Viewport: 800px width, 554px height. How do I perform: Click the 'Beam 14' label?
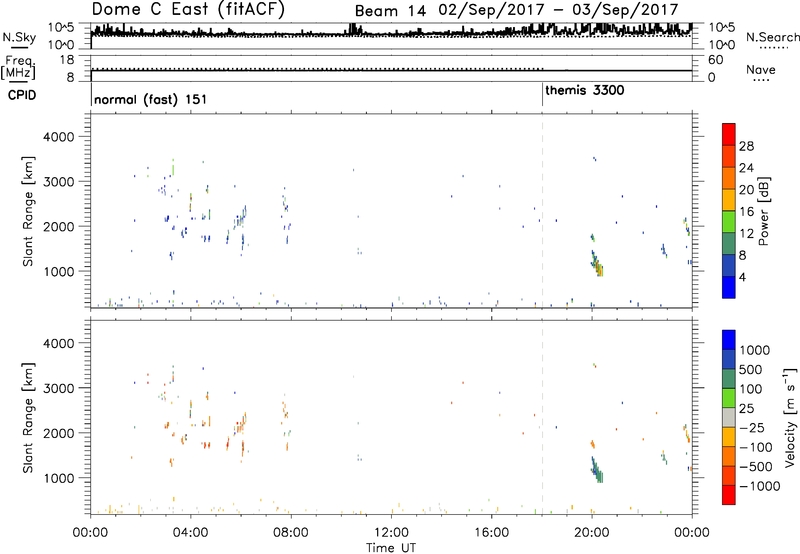click(x=390, y=10)
